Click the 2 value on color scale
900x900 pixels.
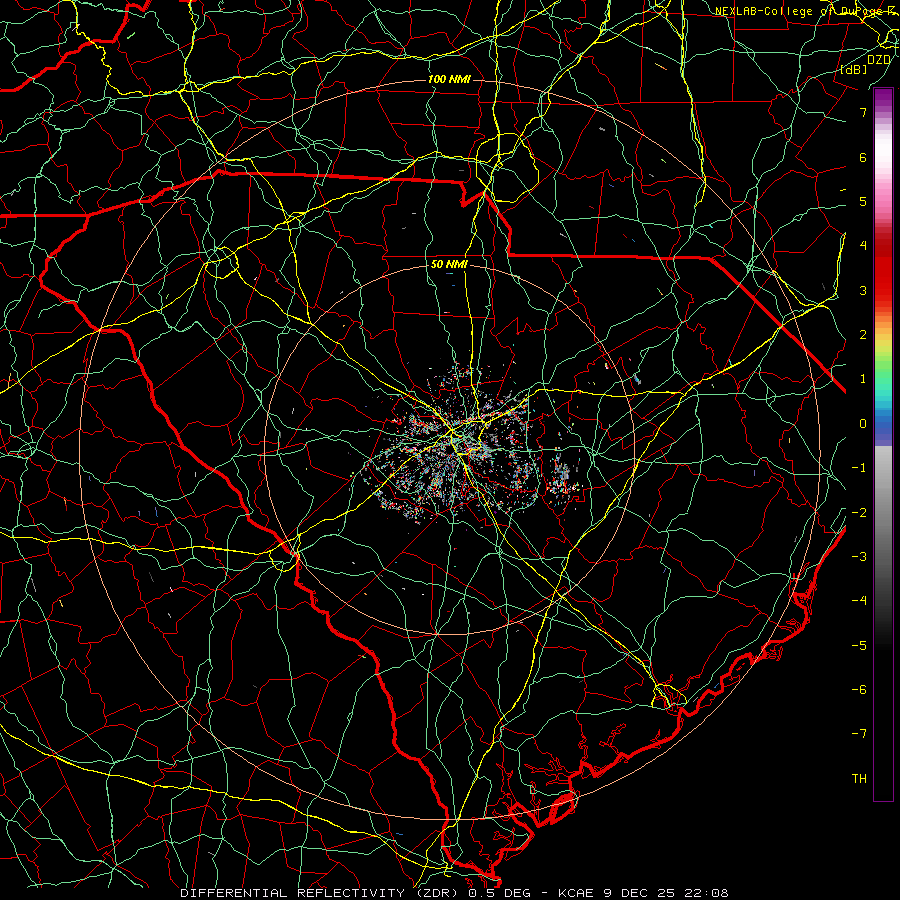coord(863,335)
